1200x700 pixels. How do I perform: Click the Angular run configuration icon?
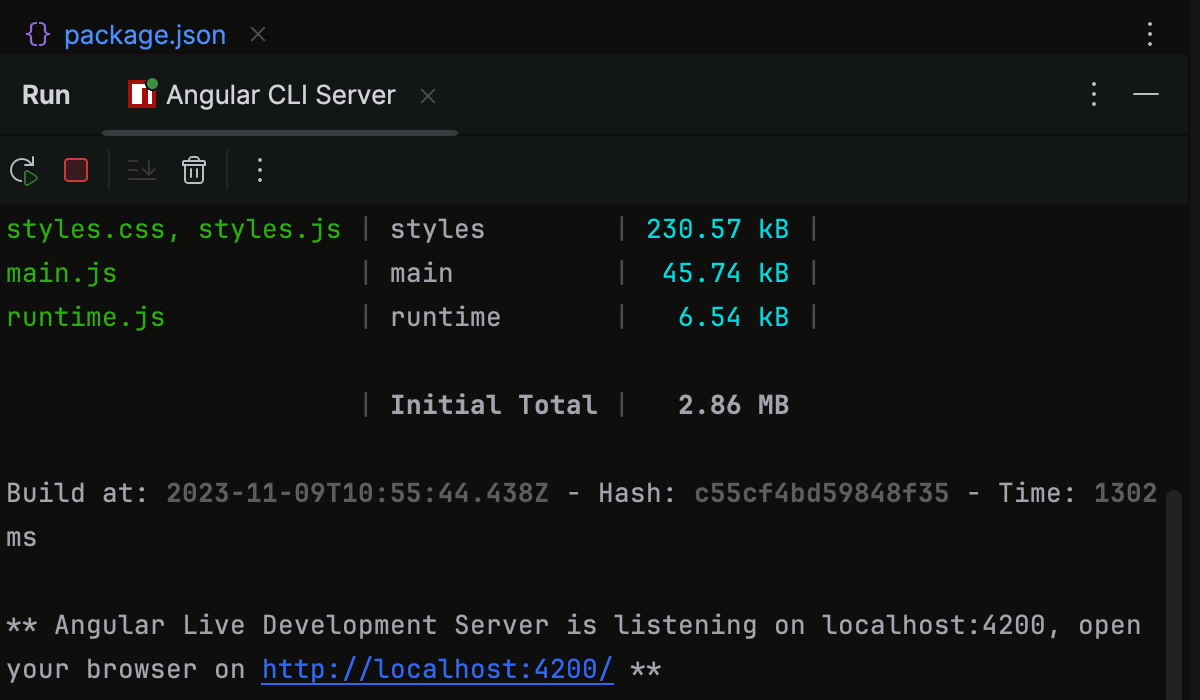[x=141, y=93]
